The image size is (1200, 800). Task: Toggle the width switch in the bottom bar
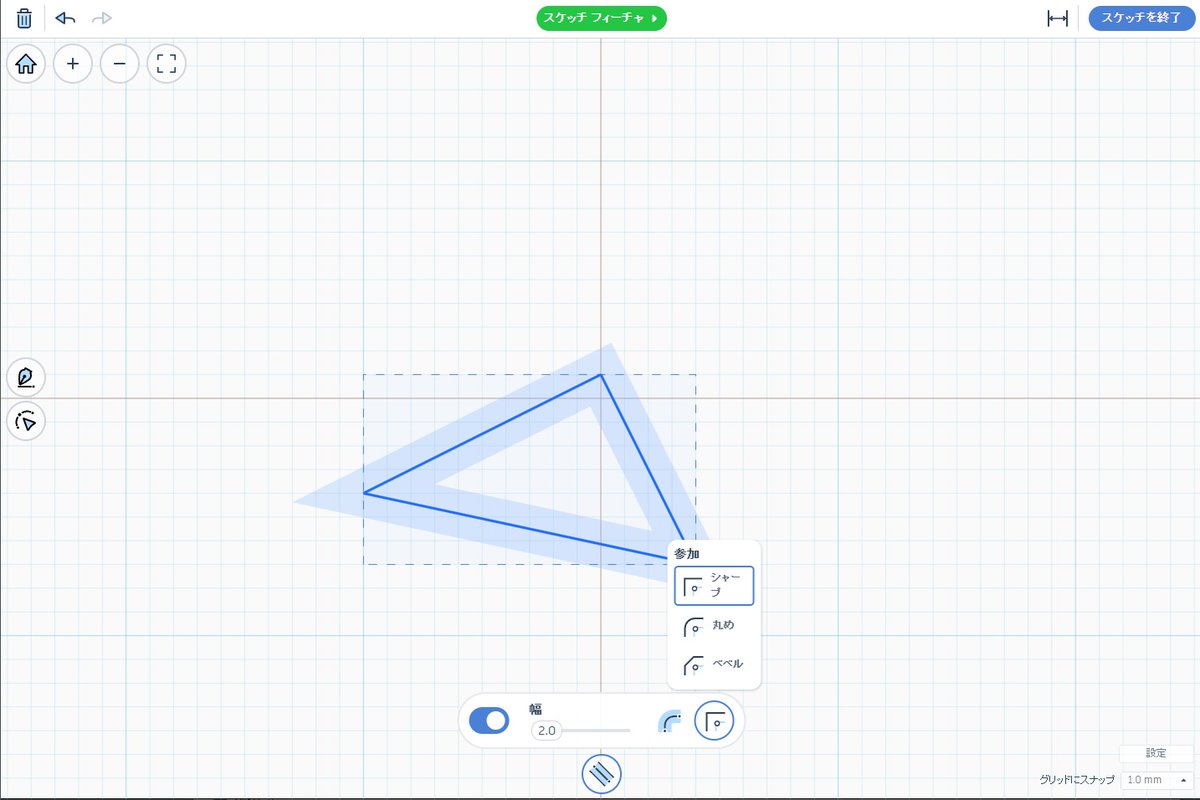tap(488, 719)
